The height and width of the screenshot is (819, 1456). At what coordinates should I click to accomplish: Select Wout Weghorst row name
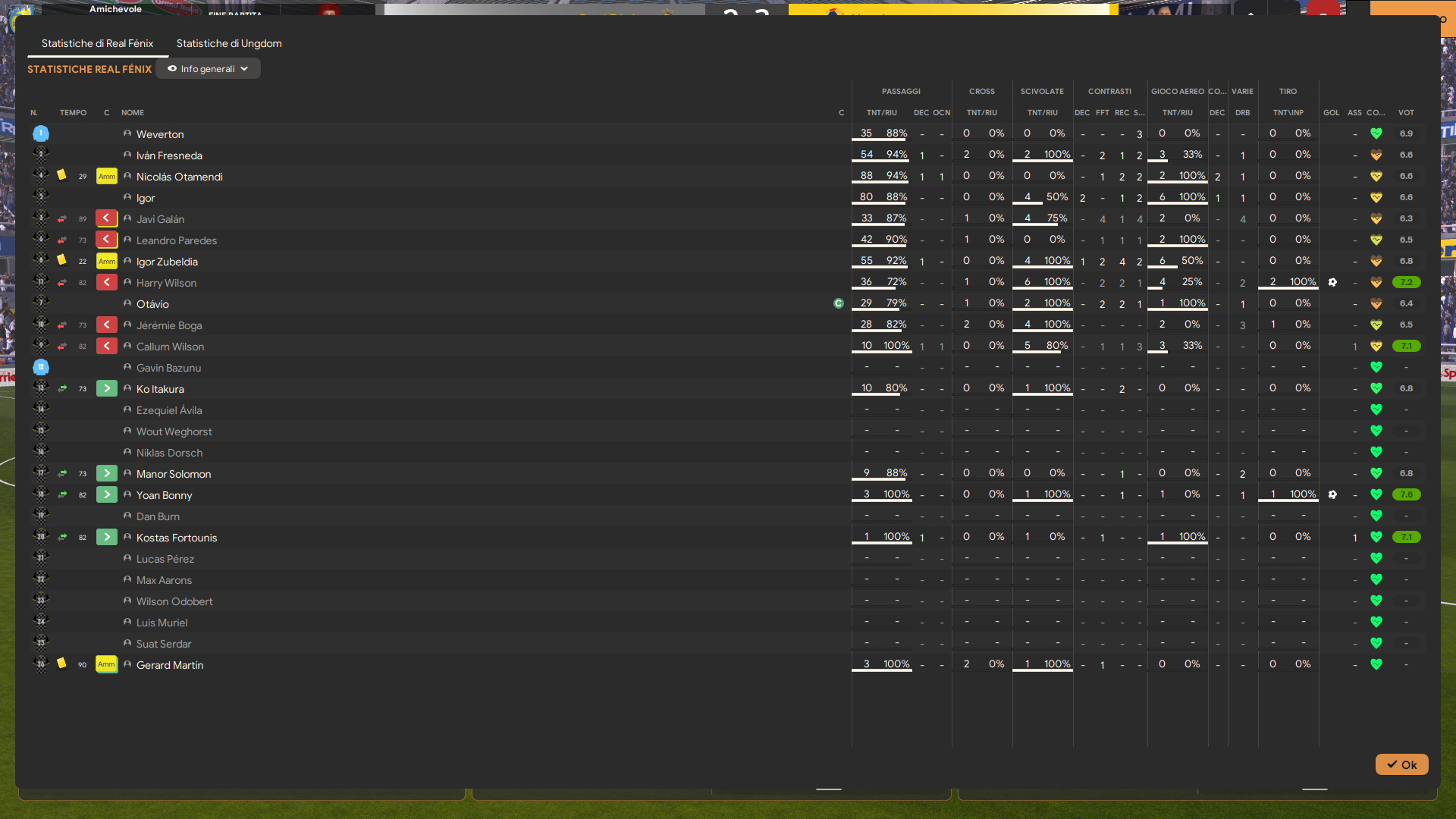point(174,431)
